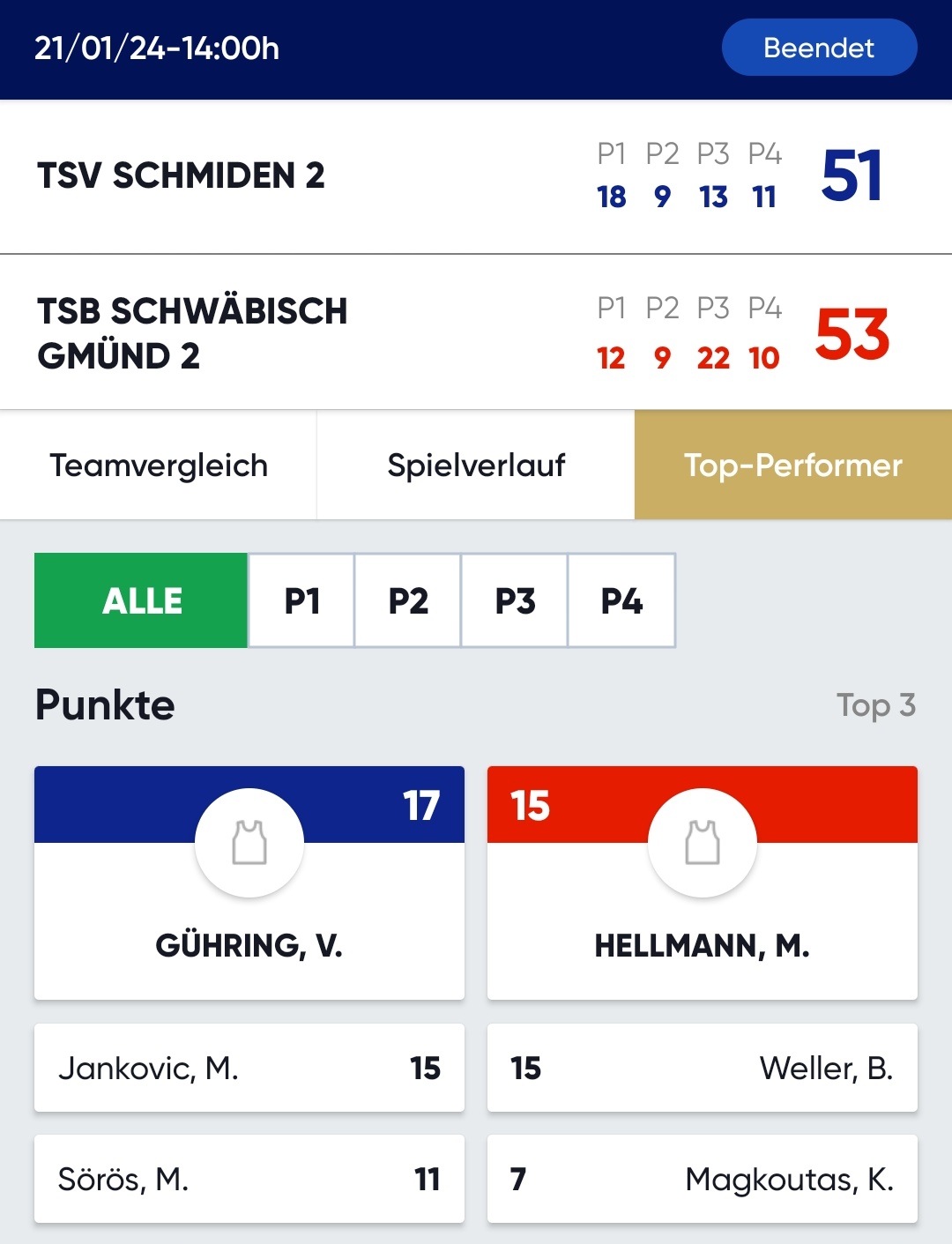Open the TSV Schmiden 2 team row
Viewport: 952px width, 1244px height.
tap(476, 176)
